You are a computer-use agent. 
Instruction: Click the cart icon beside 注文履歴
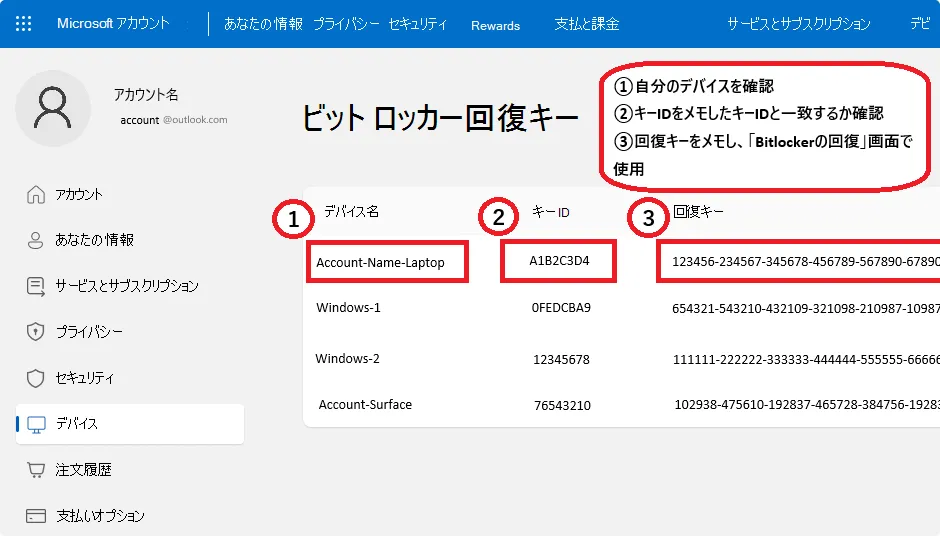(36, 470)
